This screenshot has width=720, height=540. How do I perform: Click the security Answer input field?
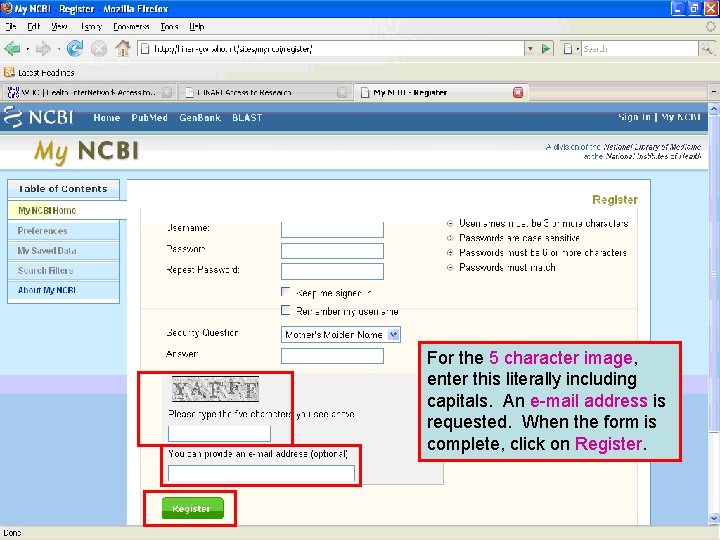(332, 356)
